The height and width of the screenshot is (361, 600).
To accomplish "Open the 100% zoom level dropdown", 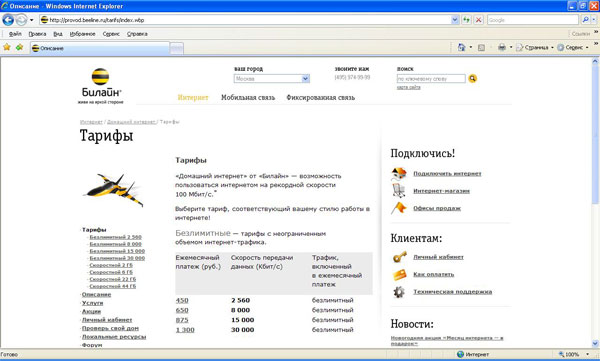I will [x=588, y=354].
